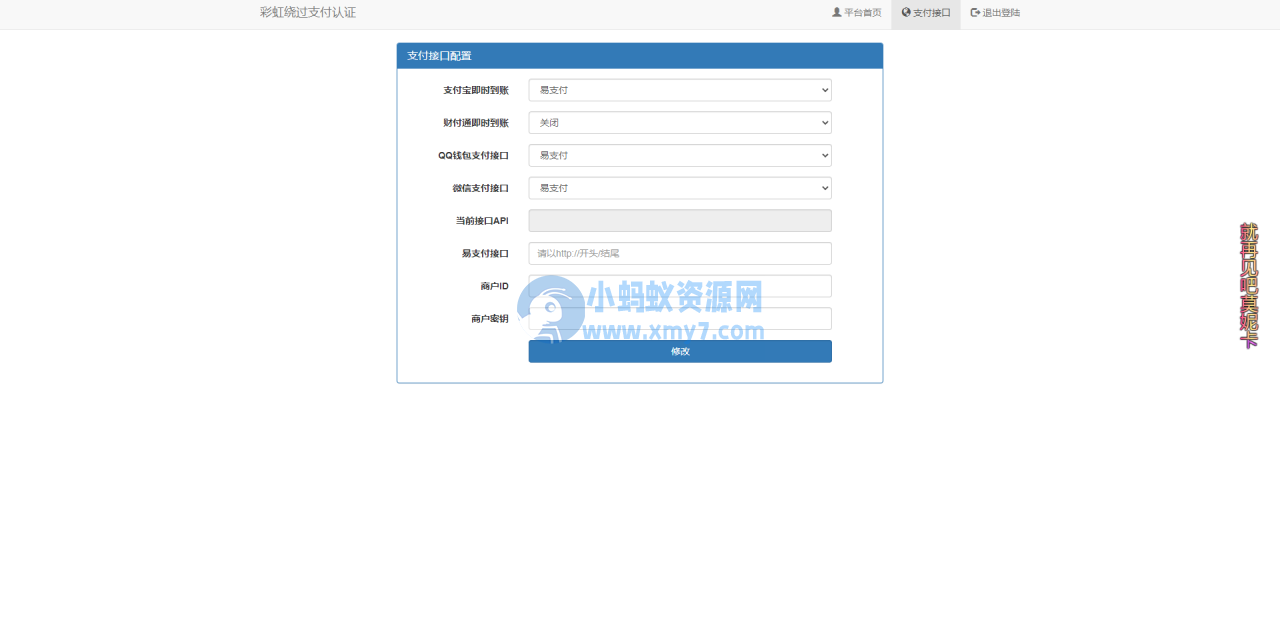This screenshot has height=622, width=1280.
Task: Open the 支付宝即时到账 dropdown
Action: click(680, 90)
